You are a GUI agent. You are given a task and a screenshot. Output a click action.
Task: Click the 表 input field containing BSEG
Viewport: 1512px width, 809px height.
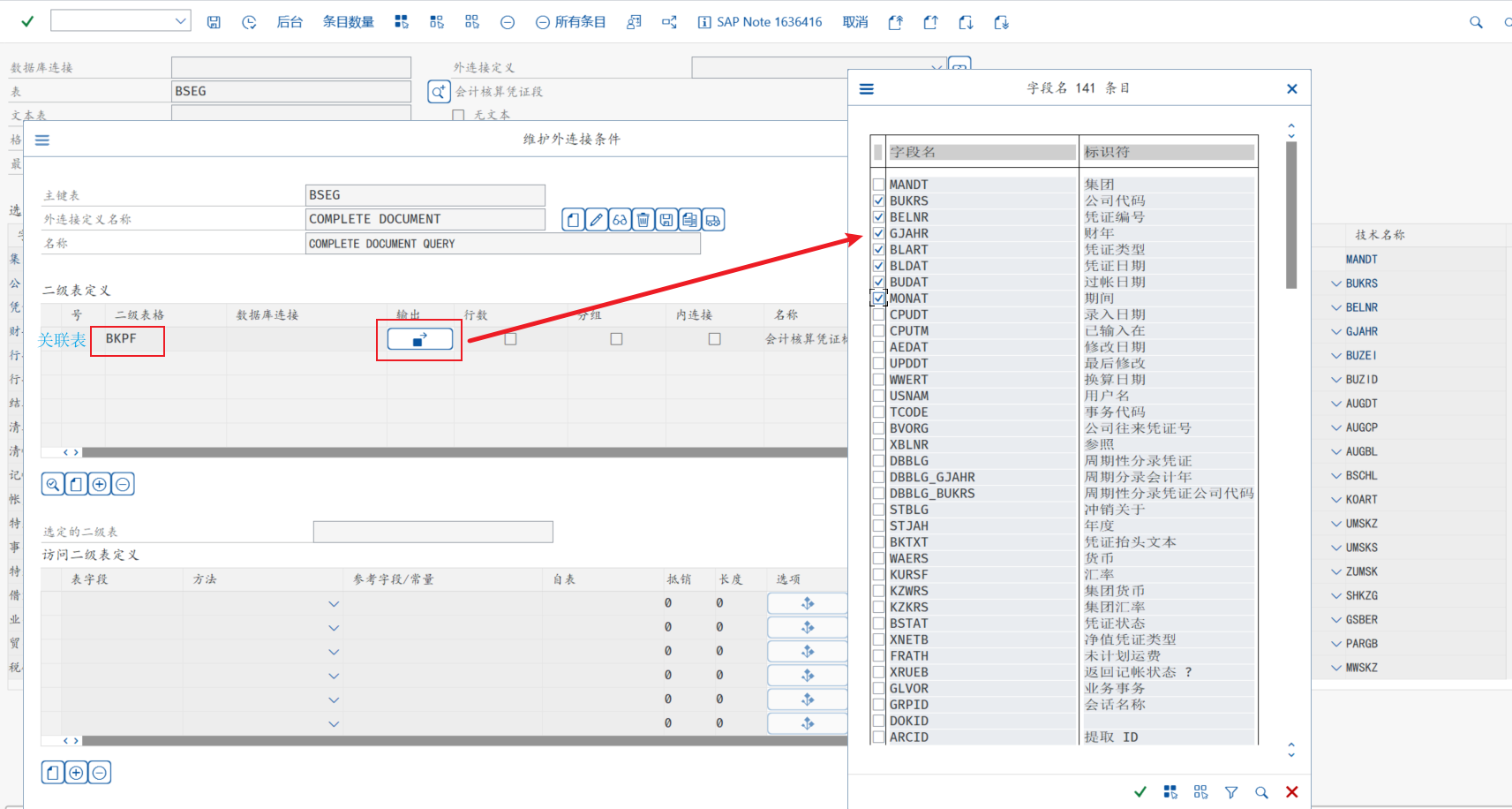pyautogui.click(x=291, y=91)
